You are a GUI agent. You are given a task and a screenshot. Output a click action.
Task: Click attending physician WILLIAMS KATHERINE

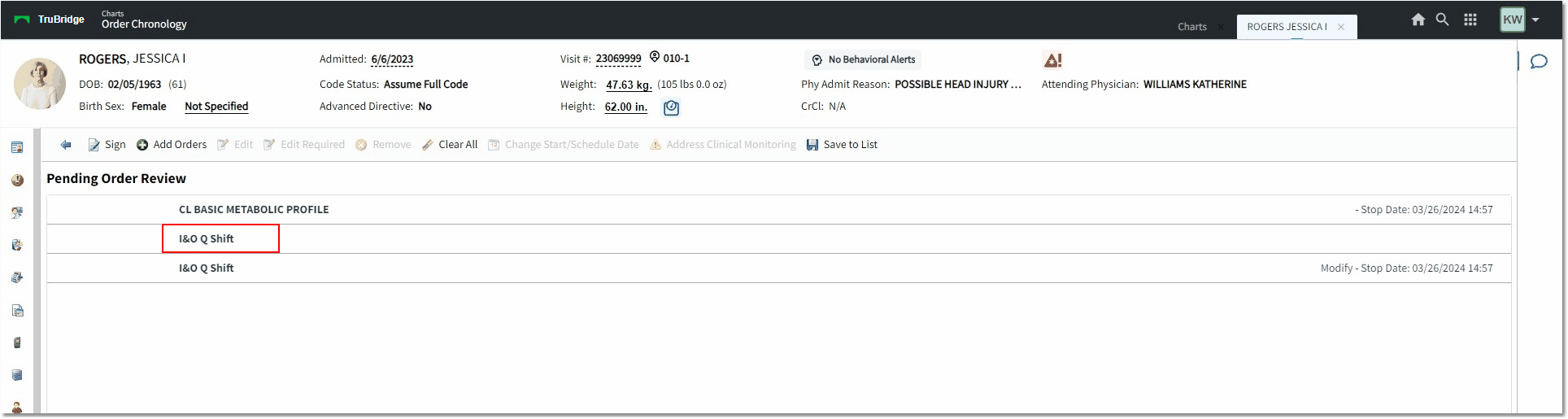click(x=1195, y=85)
